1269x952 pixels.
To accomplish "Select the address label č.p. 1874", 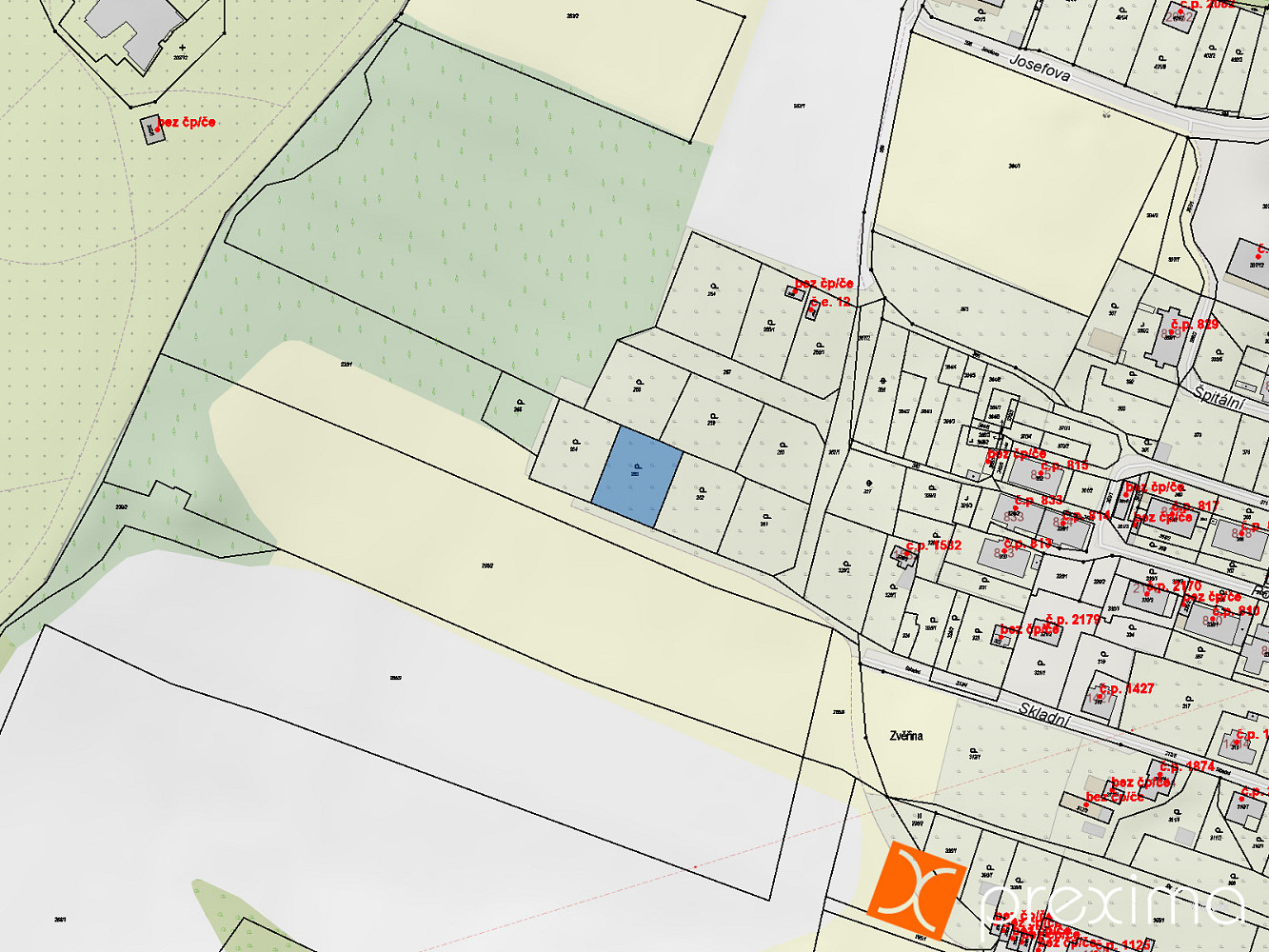I will coord(1187,765).
